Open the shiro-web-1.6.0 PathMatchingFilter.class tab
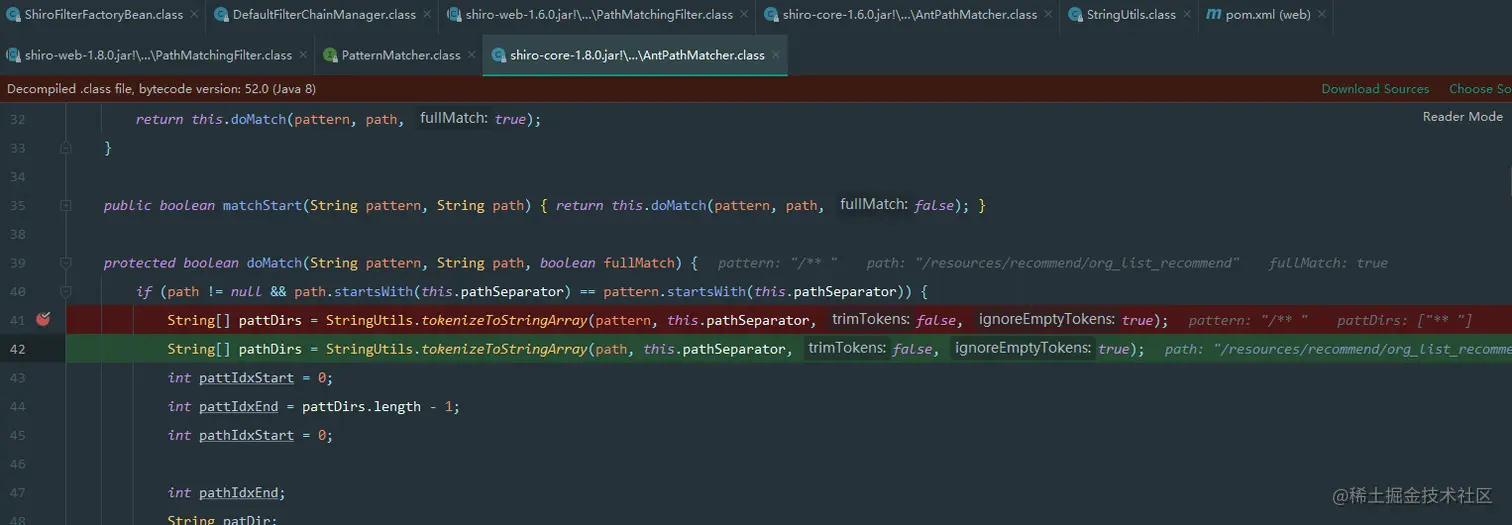The width and height of the screenshot is (1512, 525). [599, 15]
